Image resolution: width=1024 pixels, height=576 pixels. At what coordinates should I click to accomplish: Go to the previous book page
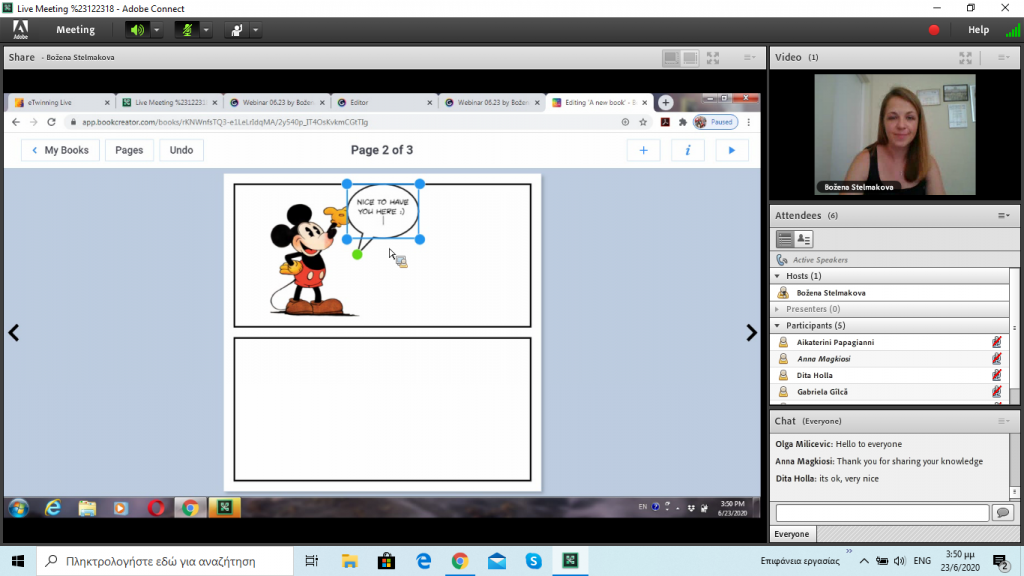(14, 333)
